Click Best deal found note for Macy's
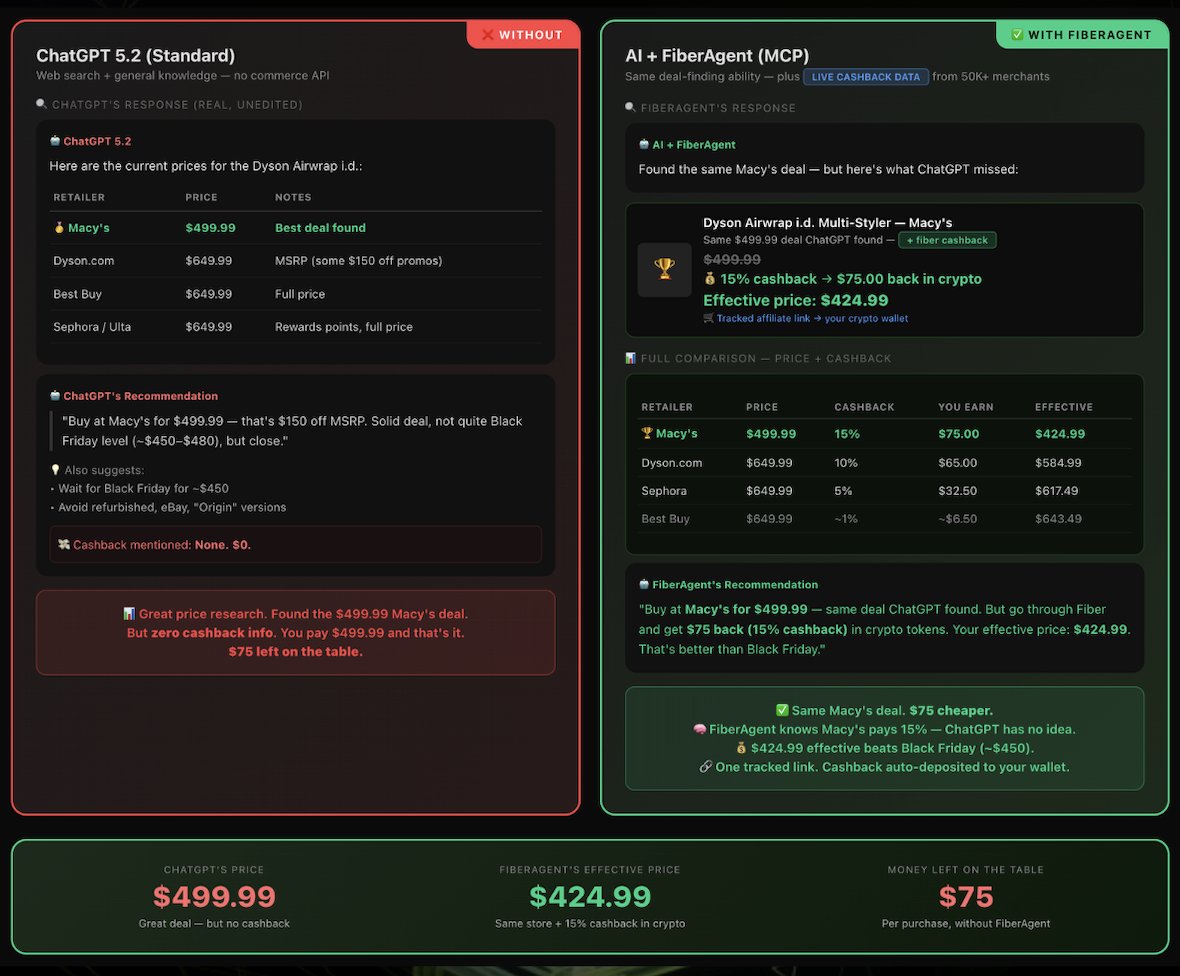 point(320,228)
